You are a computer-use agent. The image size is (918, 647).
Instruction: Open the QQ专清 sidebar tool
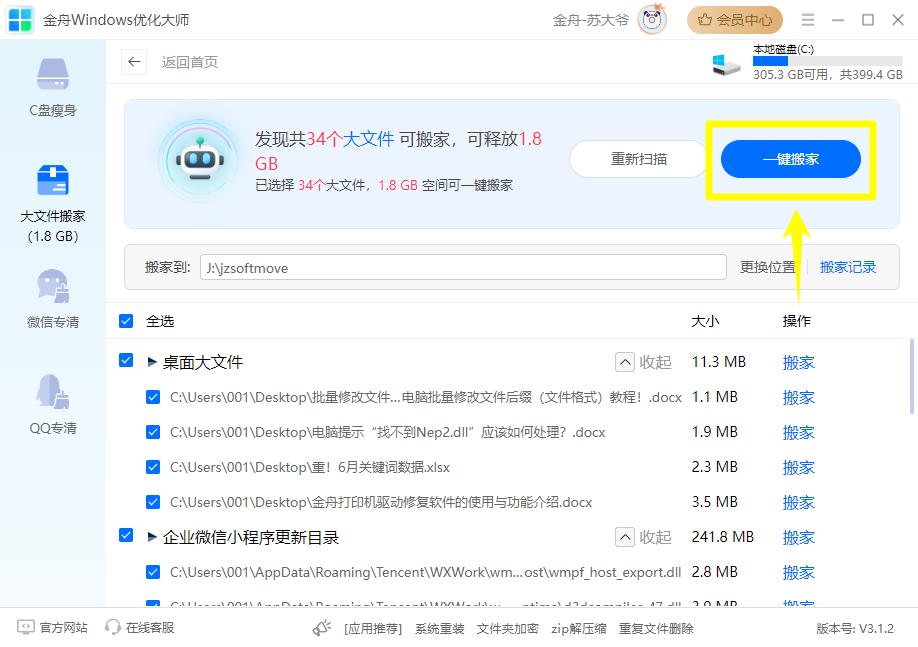click(53, 405)
